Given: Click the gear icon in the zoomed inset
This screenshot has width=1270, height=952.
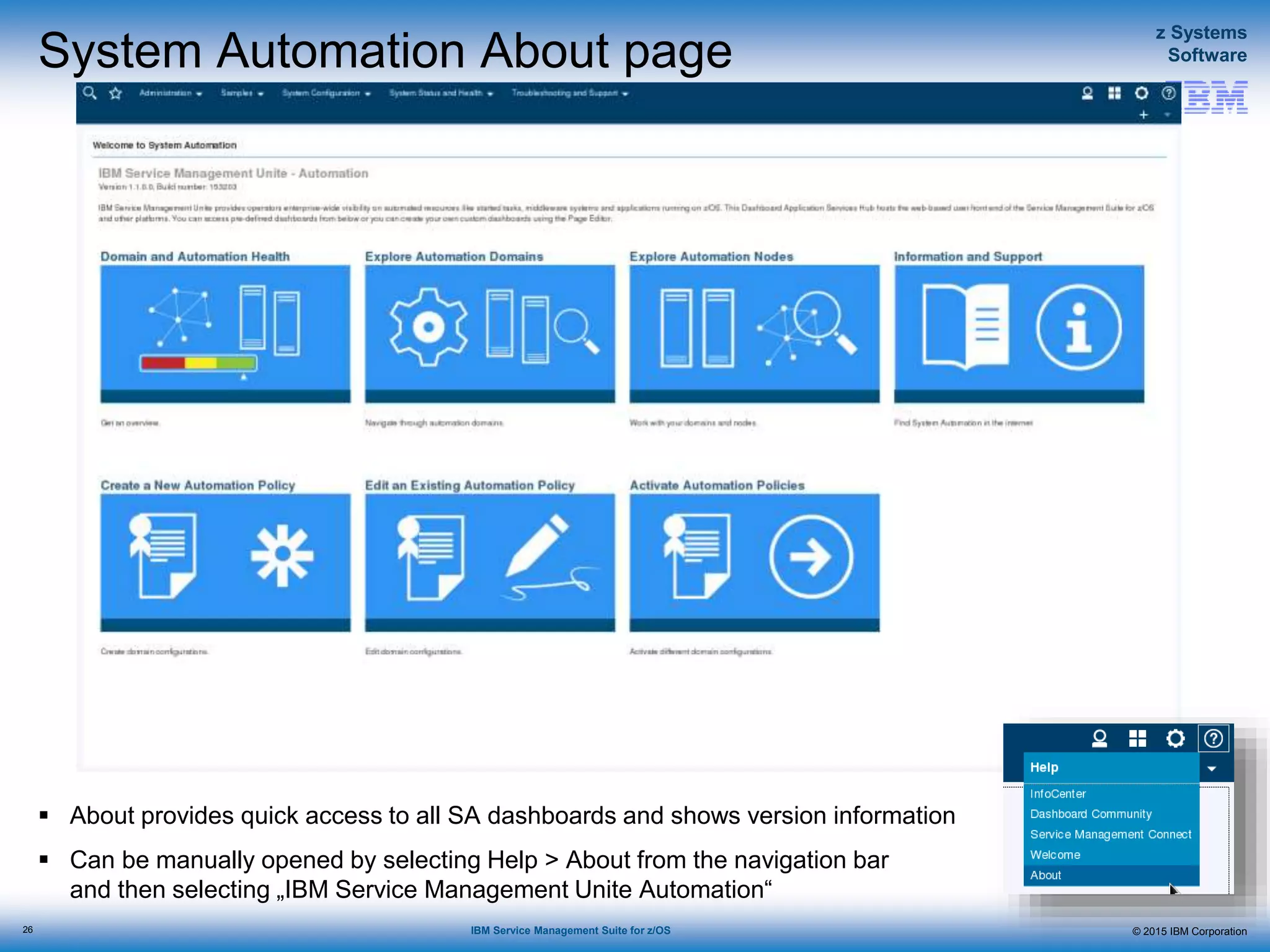Looking at the screenshot, I should 1175,738.
